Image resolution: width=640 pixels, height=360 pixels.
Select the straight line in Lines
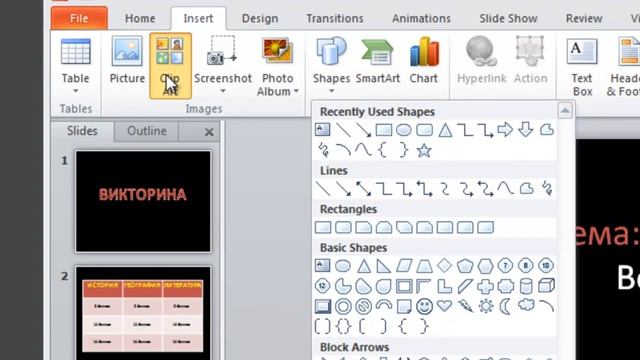(323, 189)
